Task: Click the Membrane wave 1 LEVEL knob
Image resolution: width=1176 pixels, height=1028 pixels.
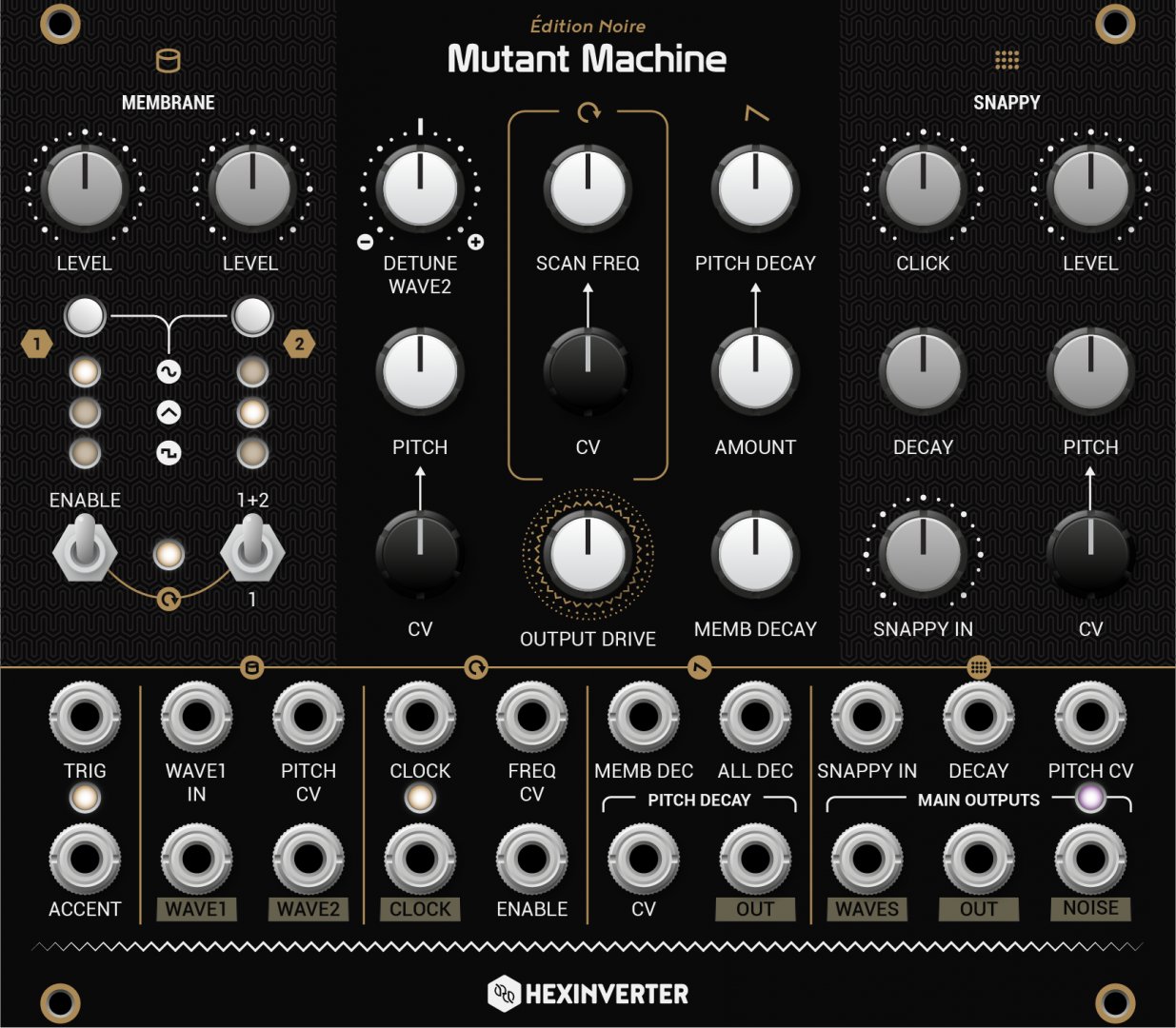Action: point(85,188)
